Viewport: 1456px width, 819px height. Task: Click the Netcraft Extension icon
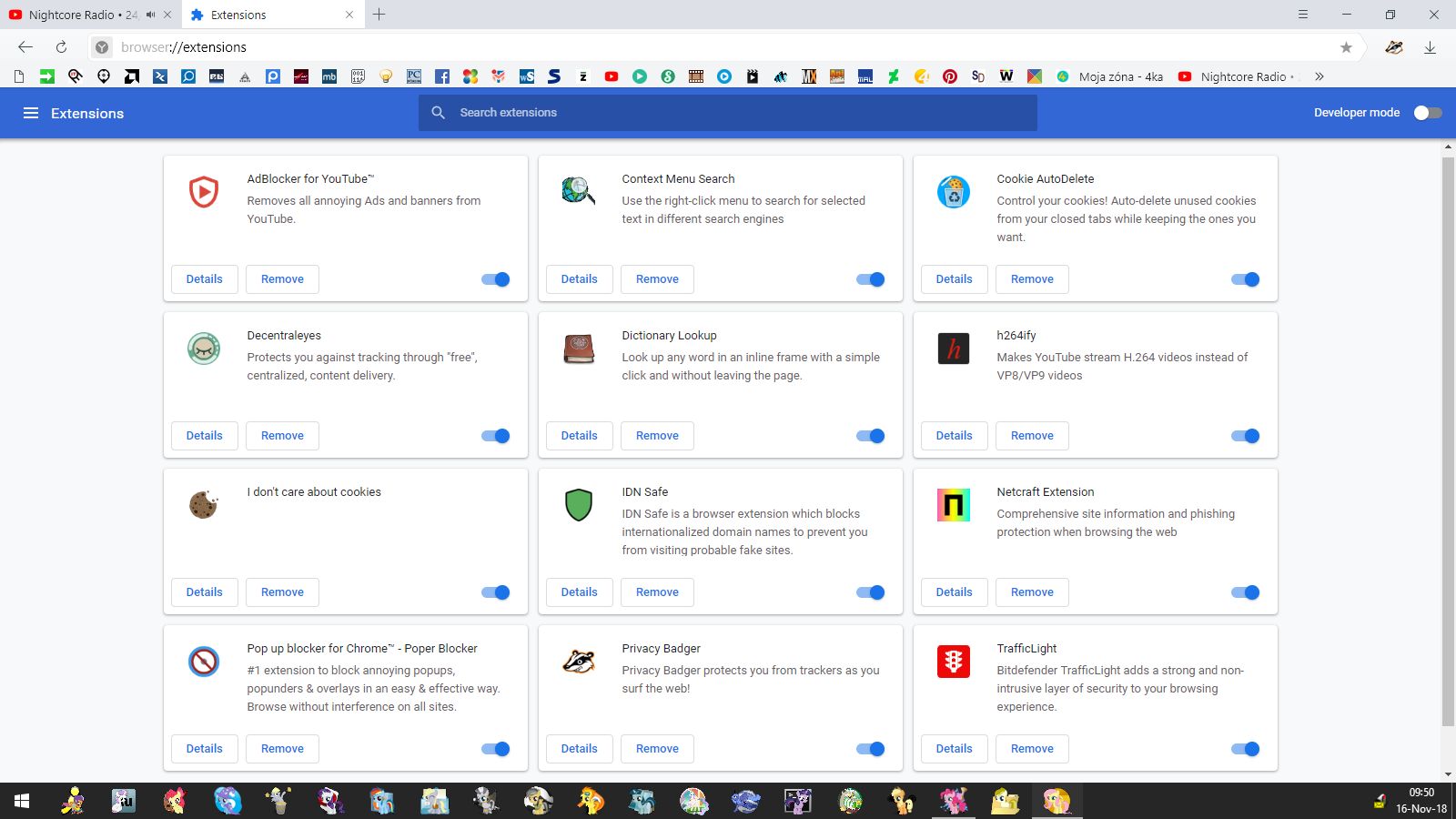[x=954, y=505]
